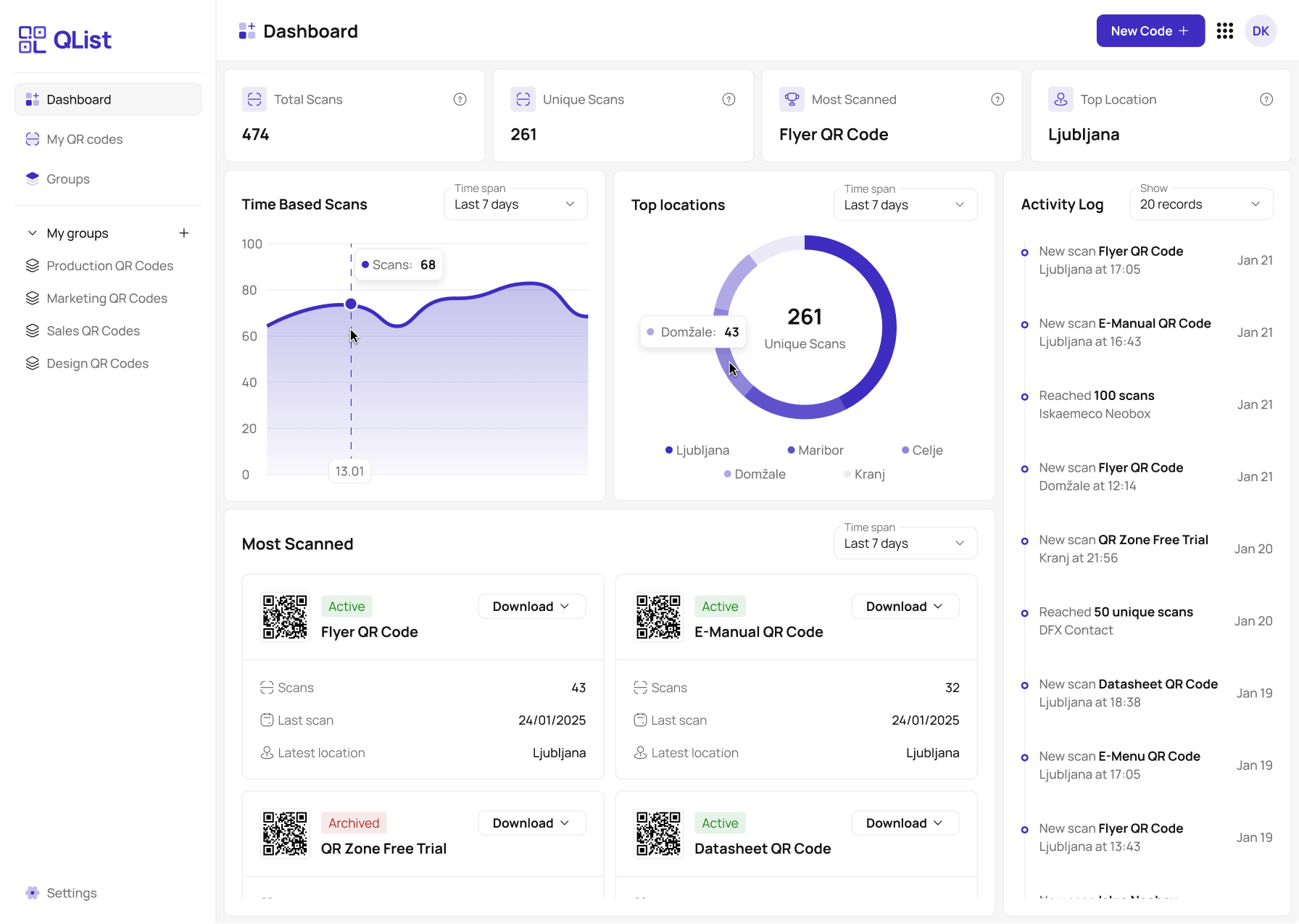Open My QR codes page
1299x924 pixels.
(x=84, y=139)
